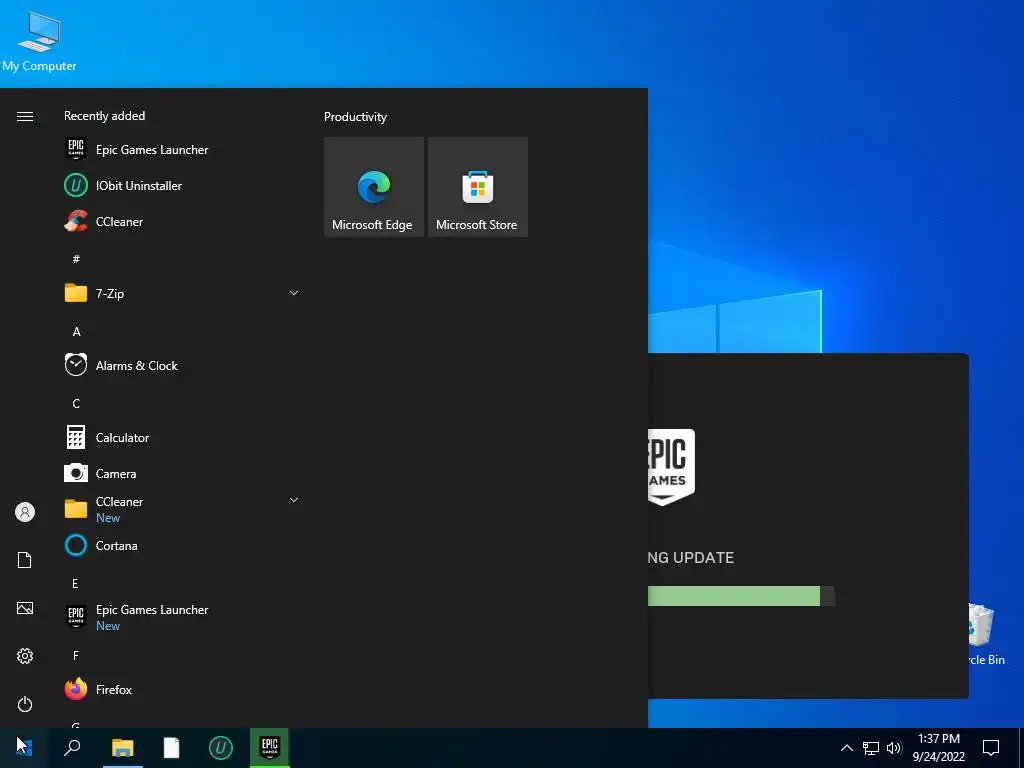The width and height of the screenshot is (1024, 768).
Task: Open CCleaner app under Recently added
Action: click(182, 221)
